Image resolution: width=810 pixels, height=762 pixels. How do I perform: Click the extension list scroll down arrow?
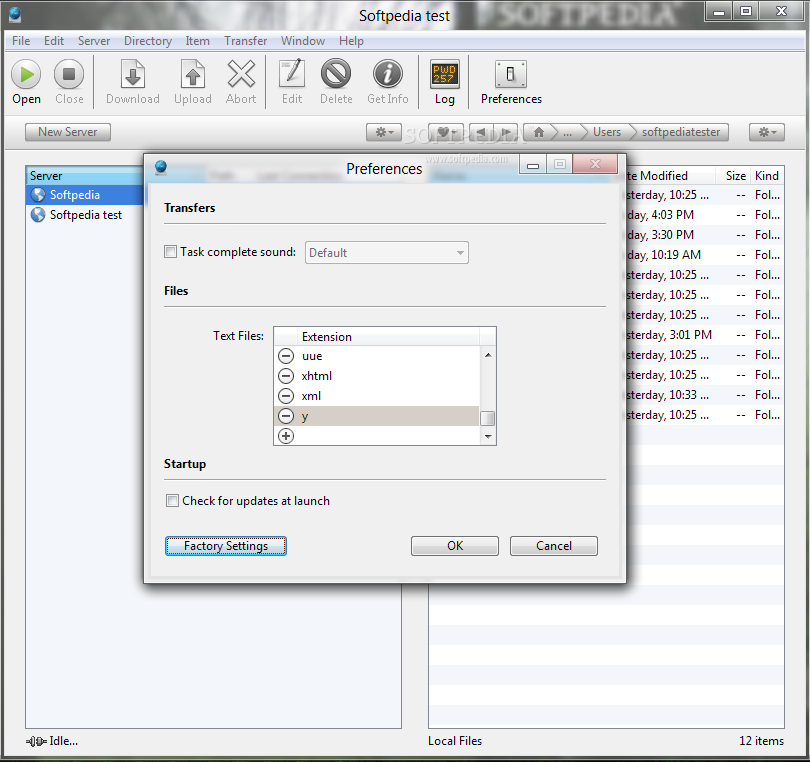[488, 437]
